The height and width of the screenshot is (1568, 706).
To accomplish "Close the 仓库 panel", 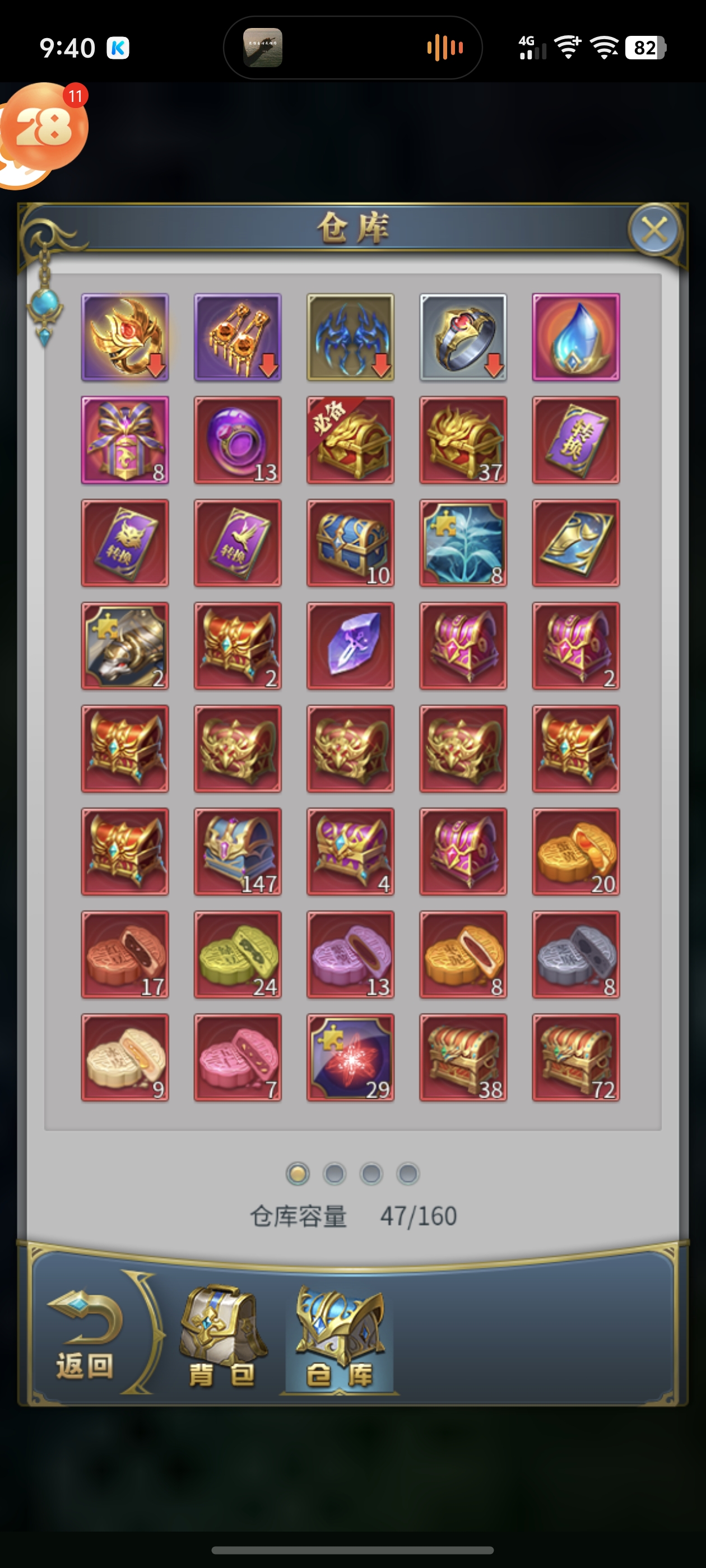I will 654,230.
